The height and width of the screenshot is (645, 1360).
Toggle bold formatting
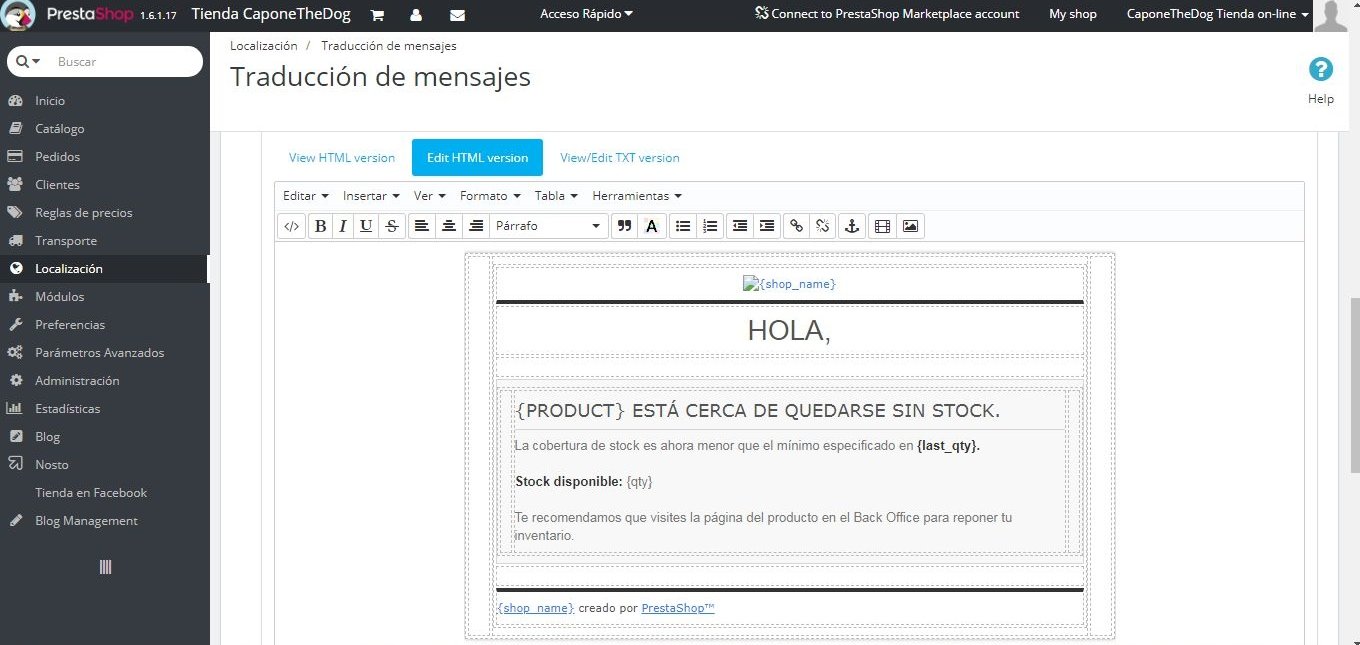(320, 226)
